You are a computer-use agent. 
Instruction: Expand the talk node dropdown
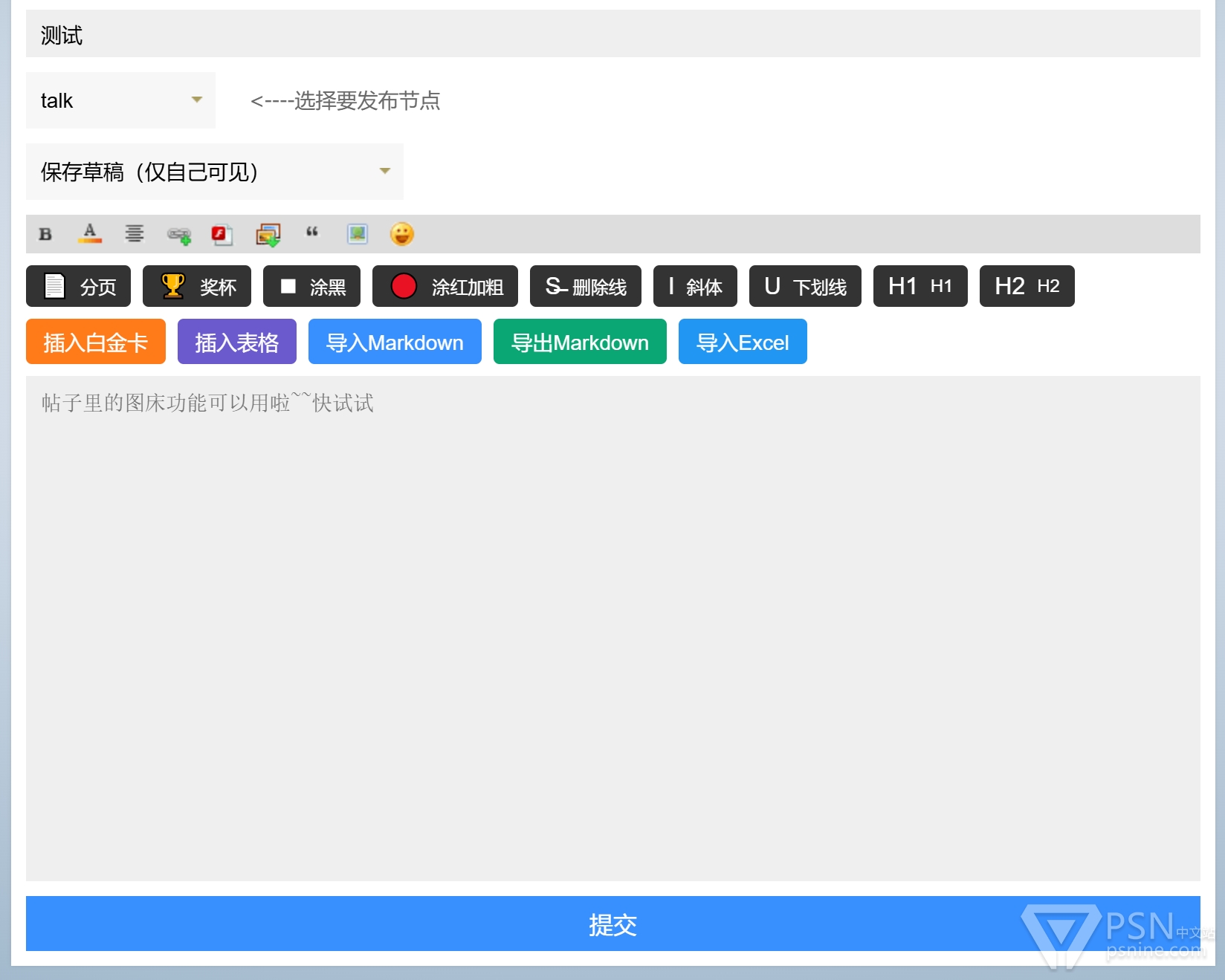[120, 100]
